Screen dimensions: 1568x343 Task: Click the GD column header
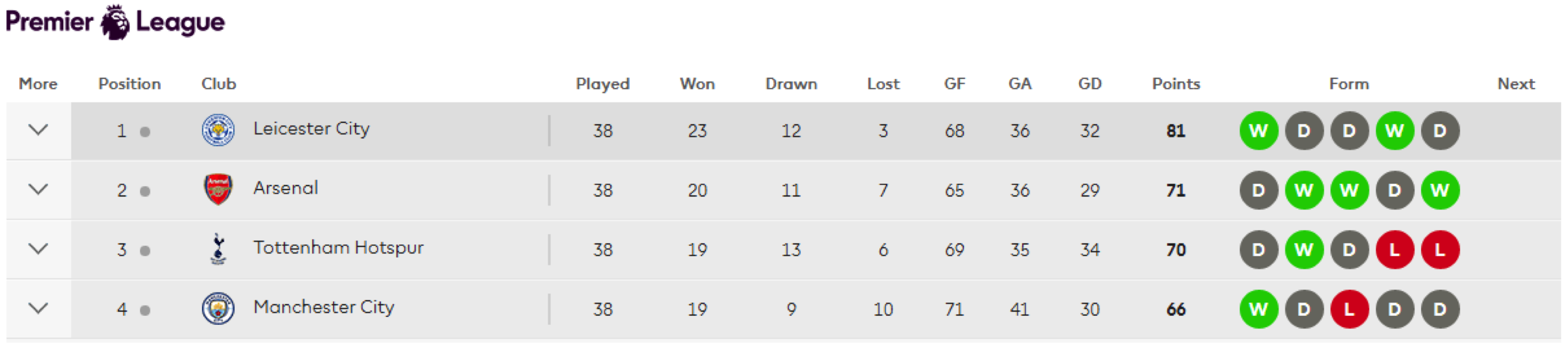[1089, 84]
